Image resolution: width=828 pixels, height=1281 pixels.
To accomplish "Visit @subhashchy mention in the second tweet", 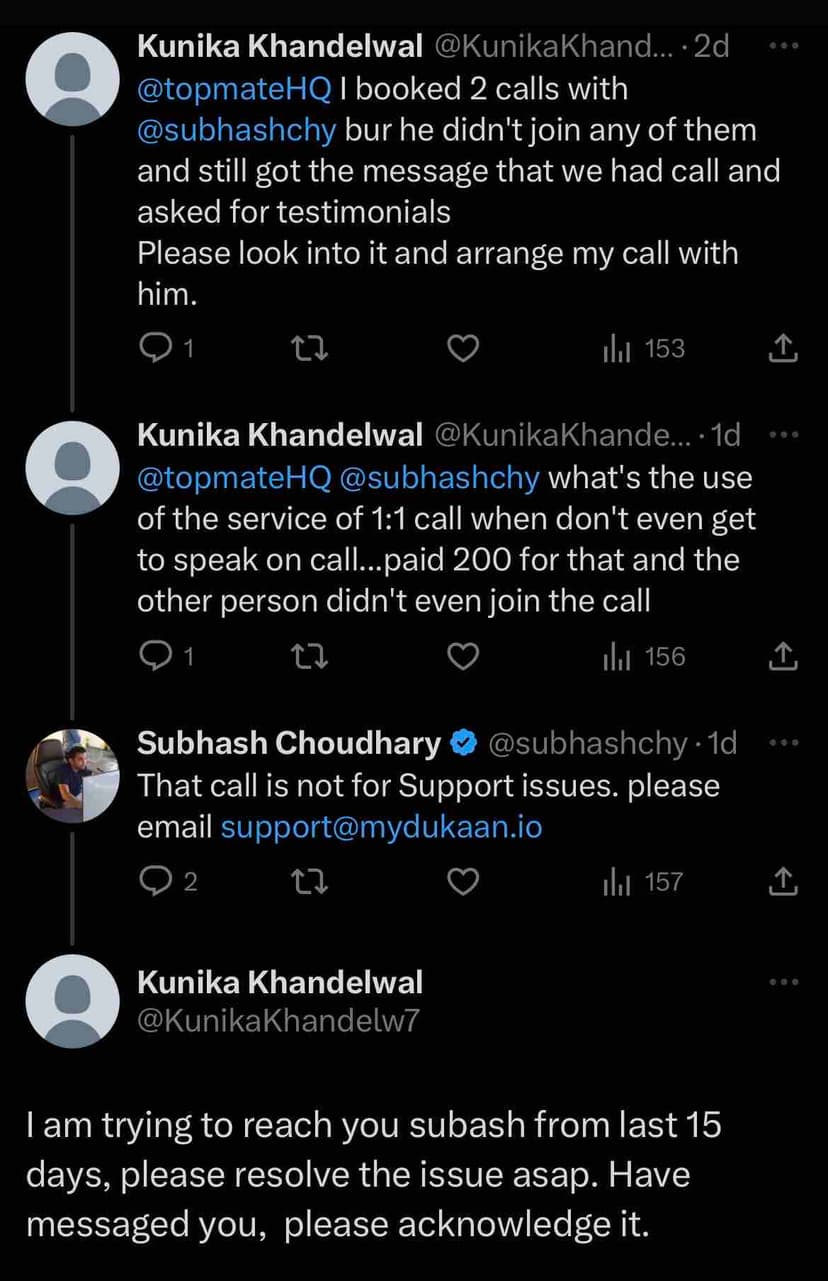I will pos(440,477).
